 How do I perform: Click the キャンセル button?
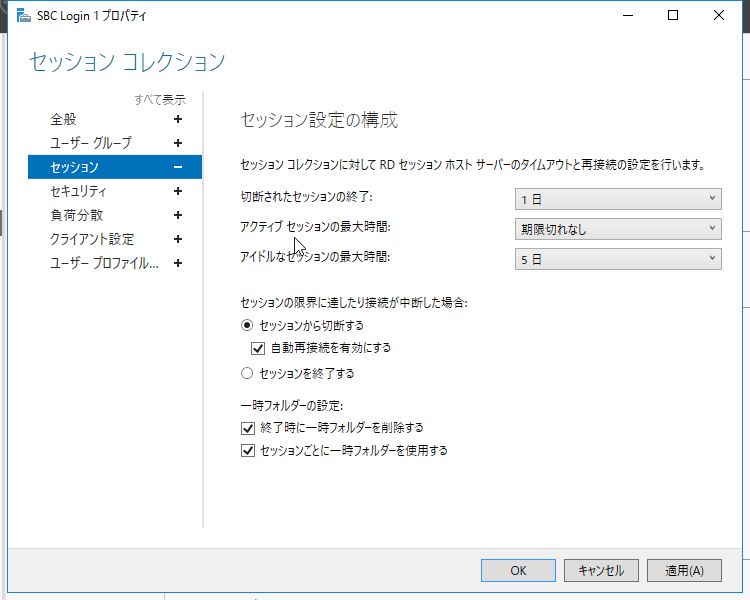click(601, 570)
